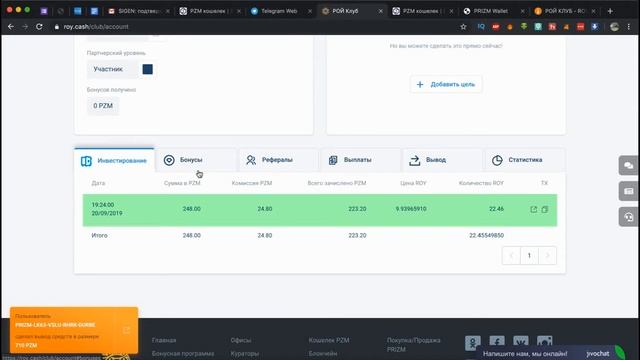
Task: Open the jivochat online chat bar
Action: click(x=551, y=353)
